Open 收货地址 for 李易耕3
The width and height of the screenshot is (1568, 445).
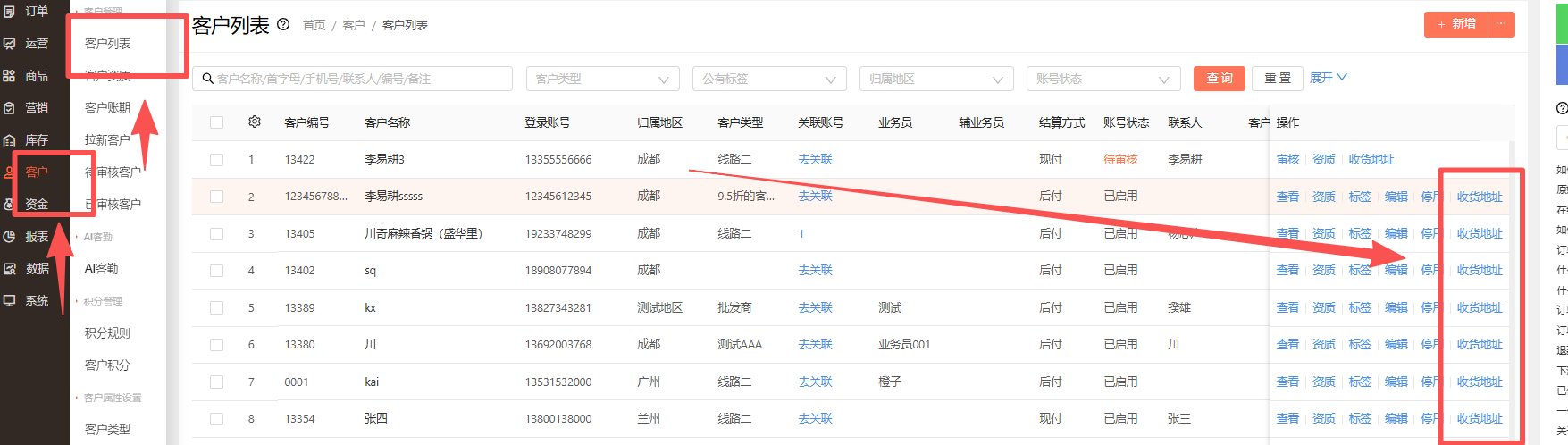(x=1371, y=160)
